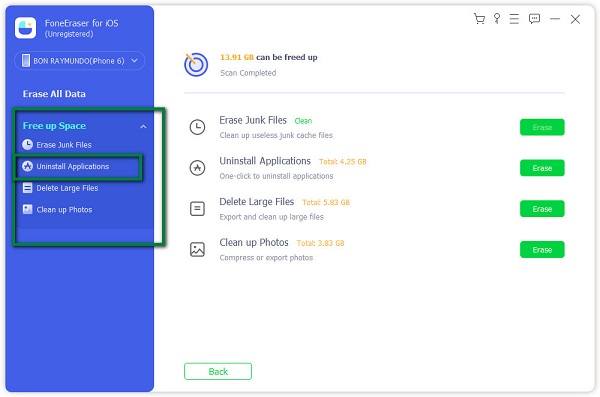This screenshot has height=397, width=600.
Task: Click the (Unregistered) label
Action: coord(69,34)
